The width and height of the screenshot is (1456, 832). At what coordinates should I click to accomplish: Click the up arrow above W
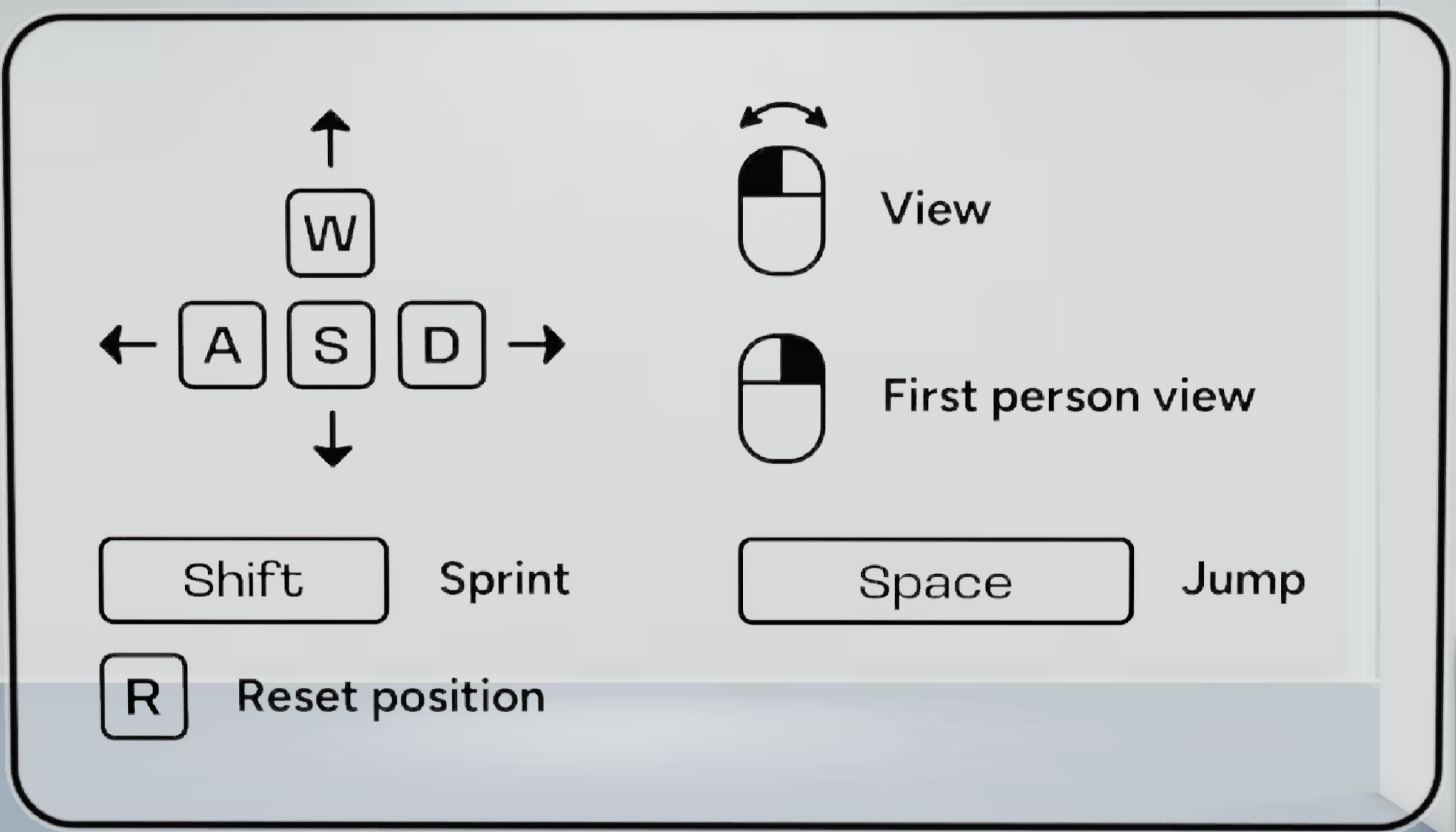(x=330, y=139)
